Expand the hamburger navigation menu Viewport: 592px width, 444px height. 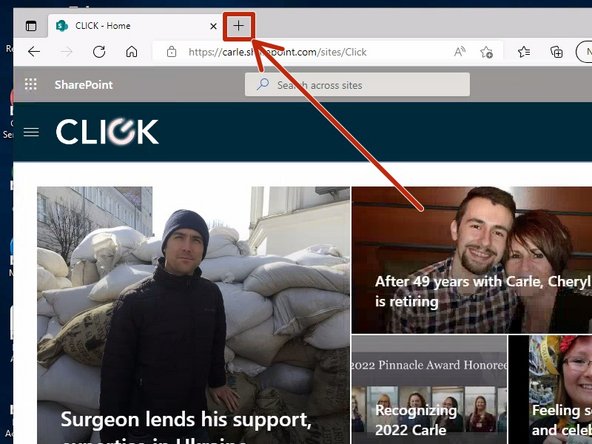point(31,132)
